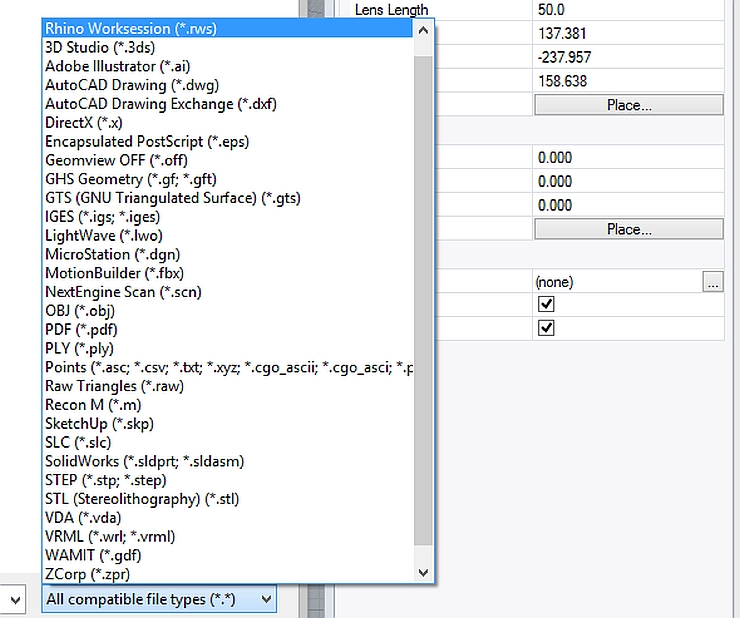Click the file type list scrollbar thumb

click(x=423, y=301)
